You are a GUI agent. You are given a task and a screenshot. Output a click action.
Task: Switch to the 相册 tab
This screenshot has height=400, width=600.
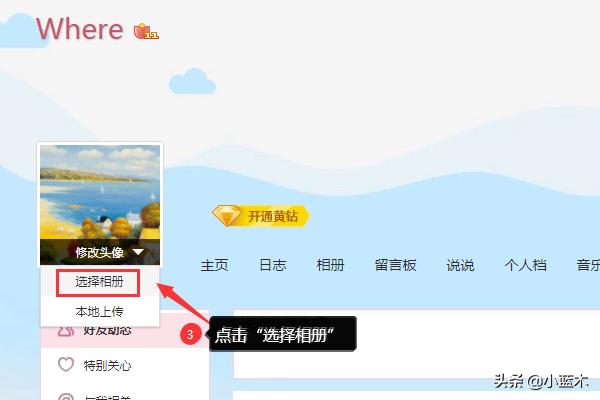[x=330, y=265]
